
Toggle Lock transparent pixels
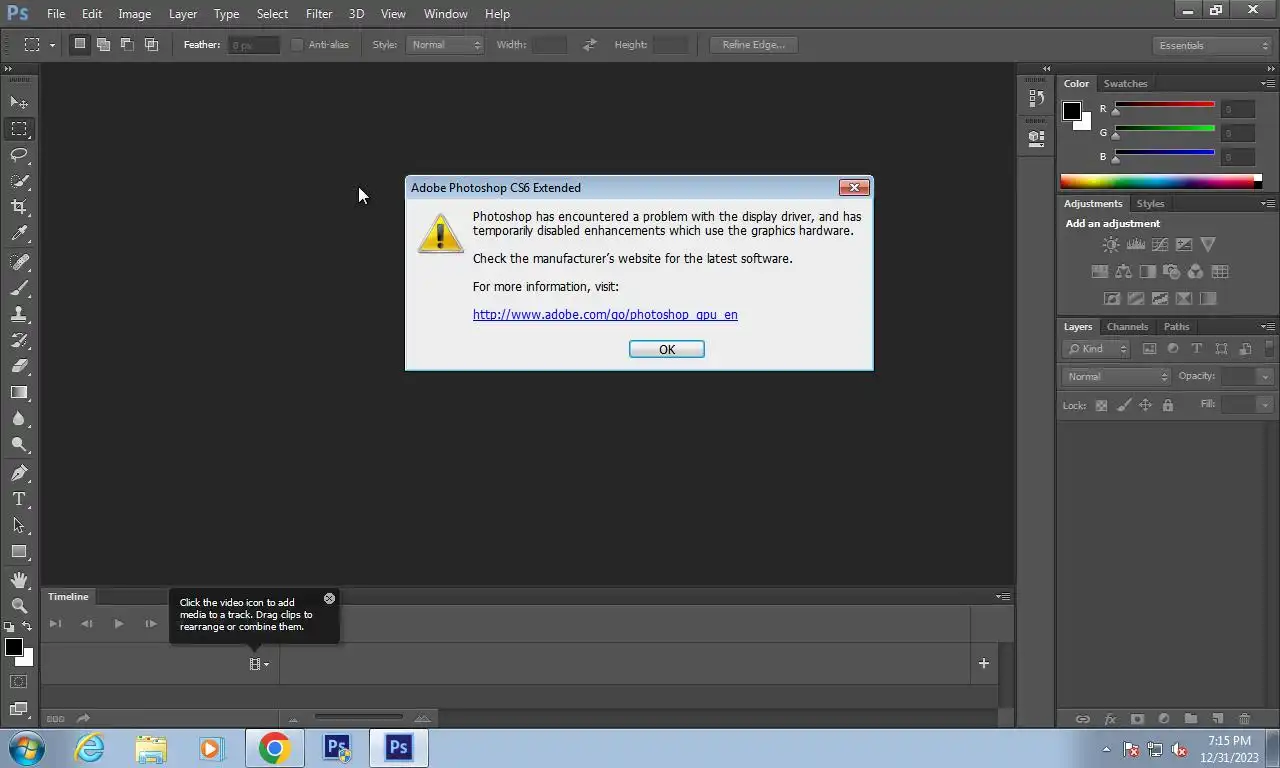(1101, 405)
